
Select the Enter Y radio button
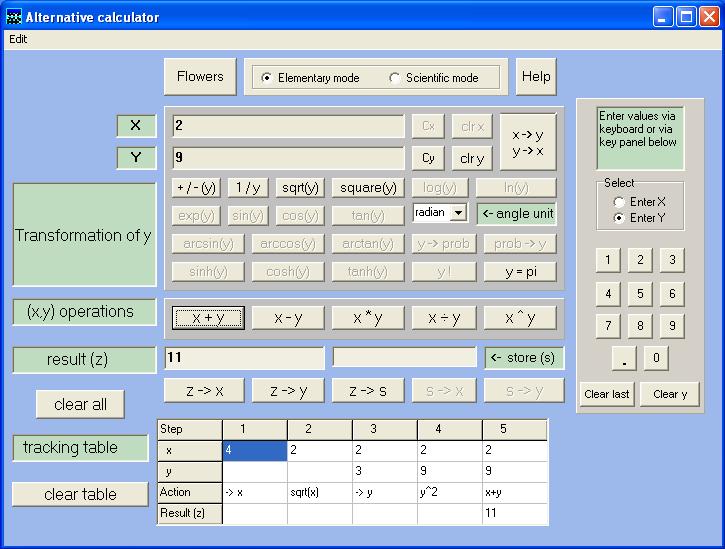[640, 217]
